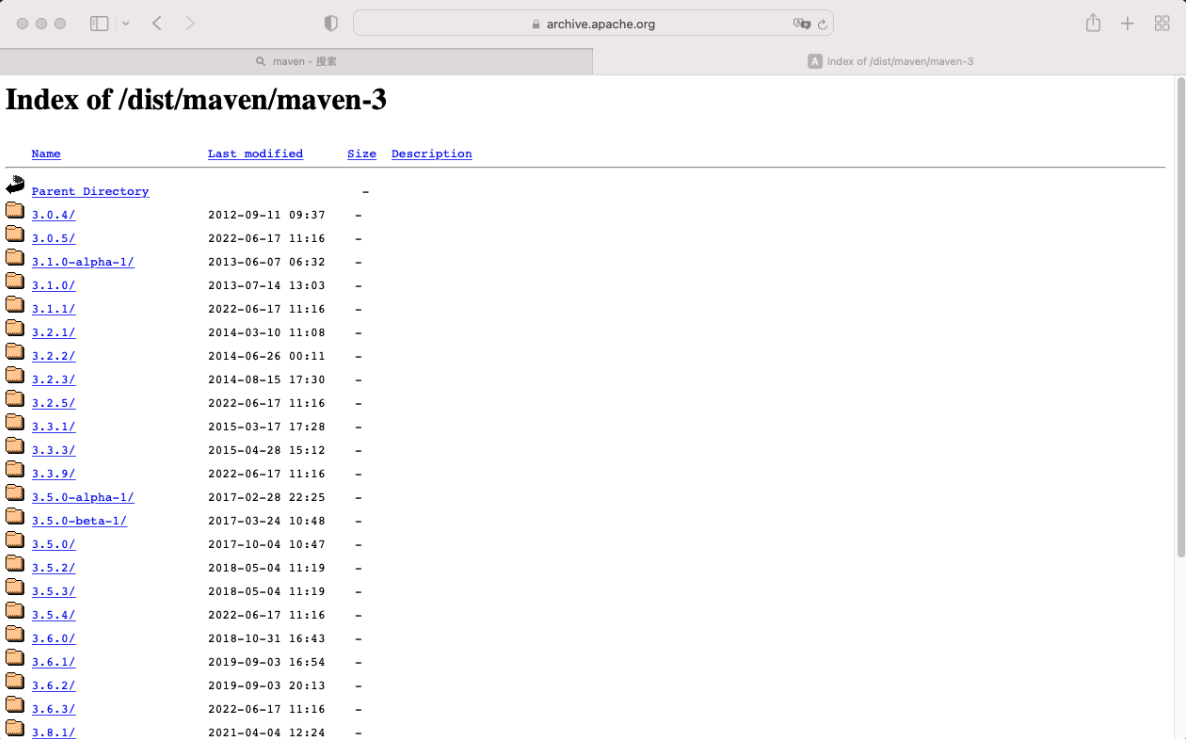Sort listing by Size

[x=362, y=154]
